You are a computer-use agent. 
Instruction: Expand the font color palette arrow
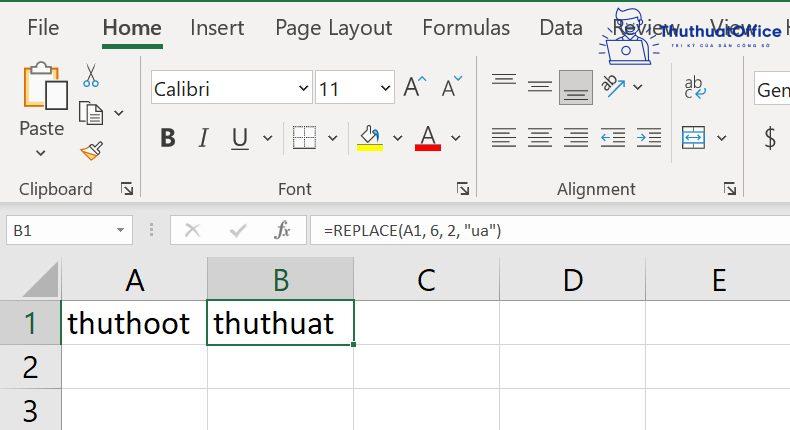[x=455, y=138]
